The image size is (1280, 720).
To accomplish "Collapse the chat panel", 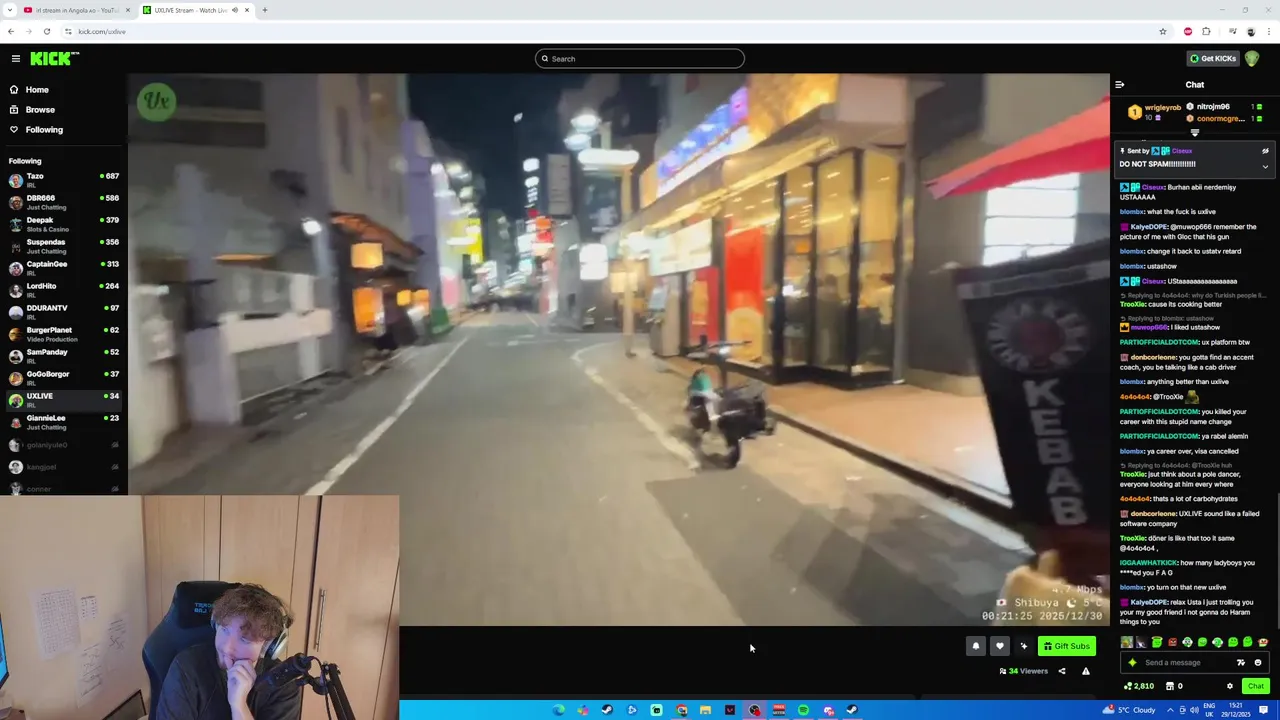I will [1119, 85].
